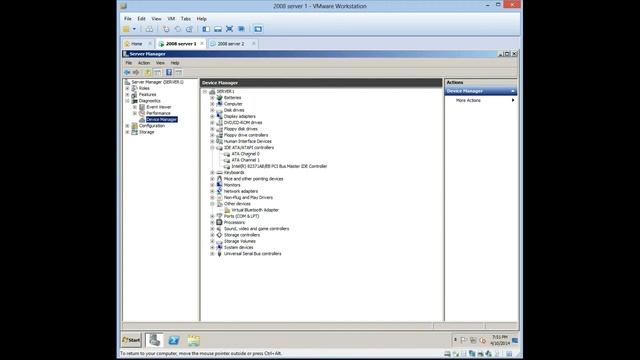Switch to the 2008 server 2 tab

pos(231,44)
